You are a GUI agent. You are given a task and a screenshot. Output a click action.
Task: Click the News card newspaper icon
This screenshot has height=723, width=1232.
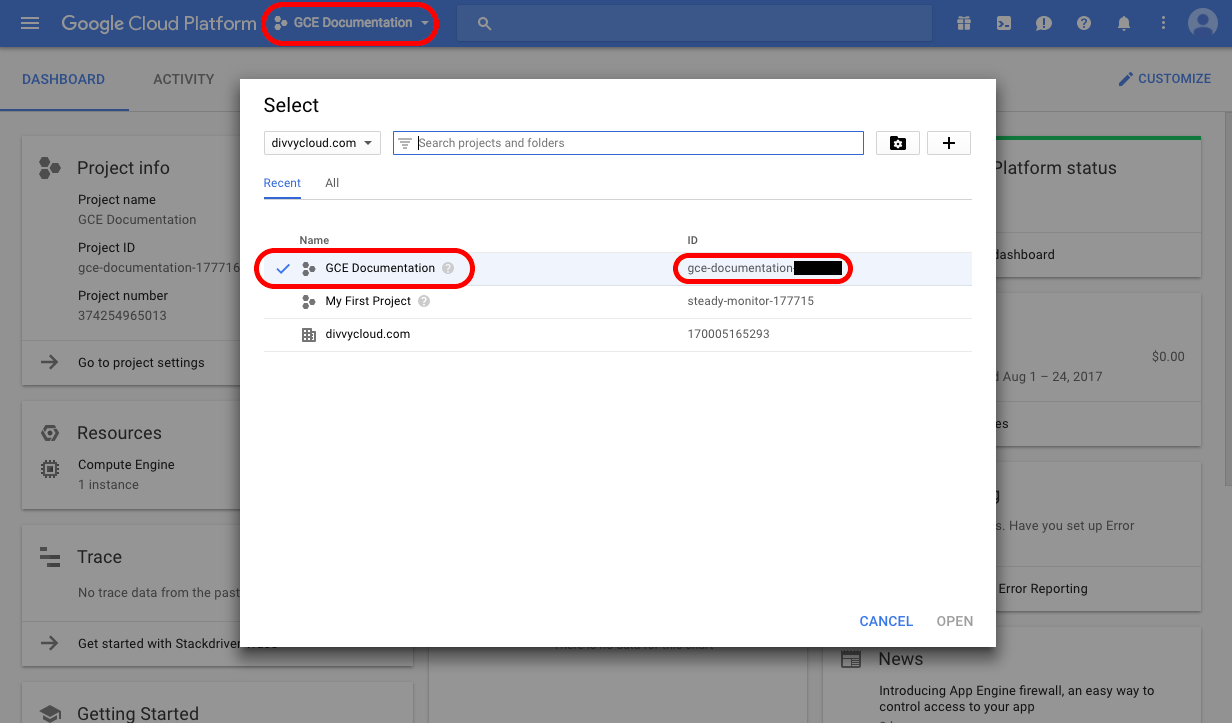tap(851, 659)
